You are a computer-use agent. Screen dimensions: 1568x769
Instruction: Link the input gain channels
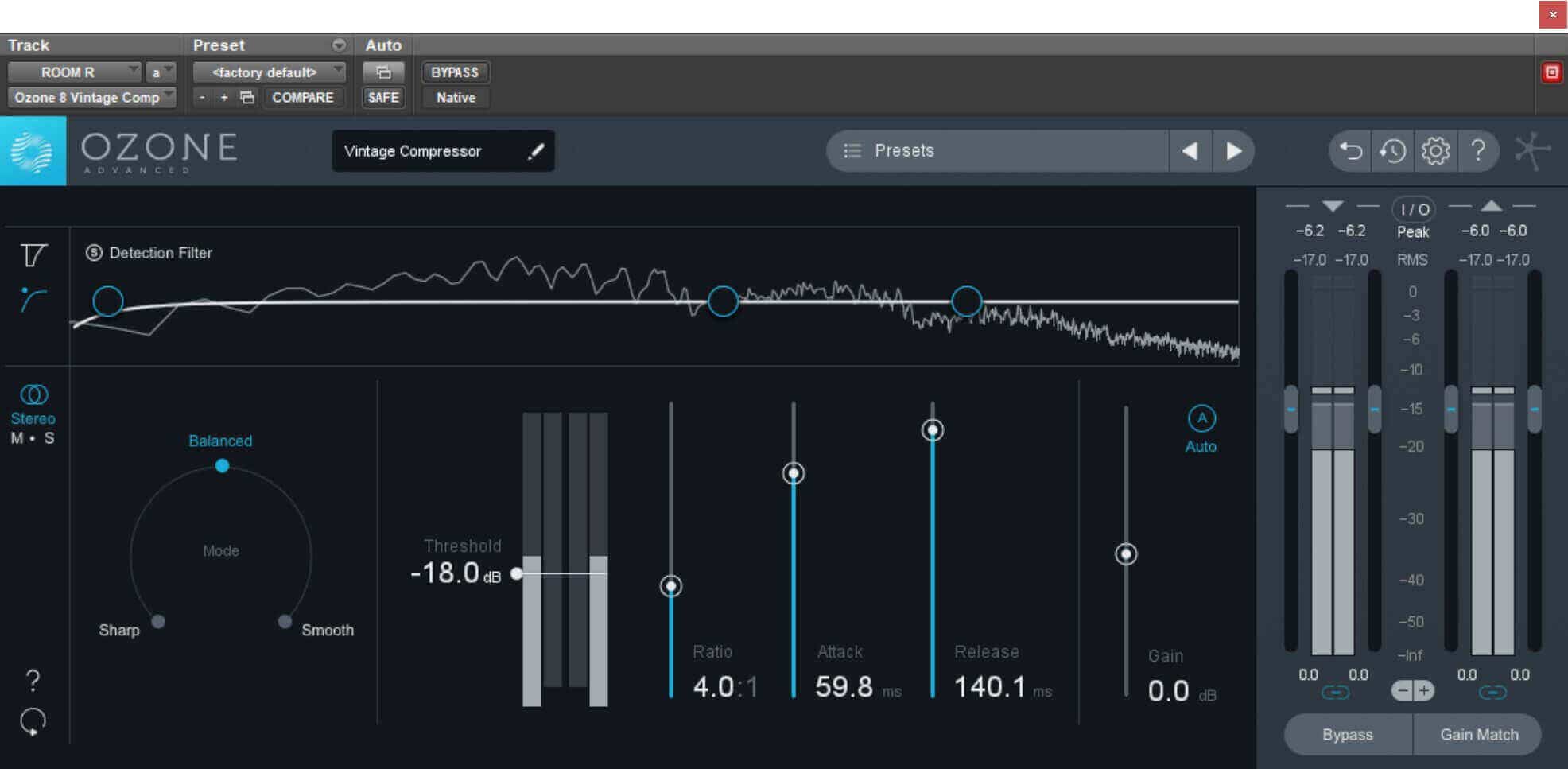(1335, 693)
